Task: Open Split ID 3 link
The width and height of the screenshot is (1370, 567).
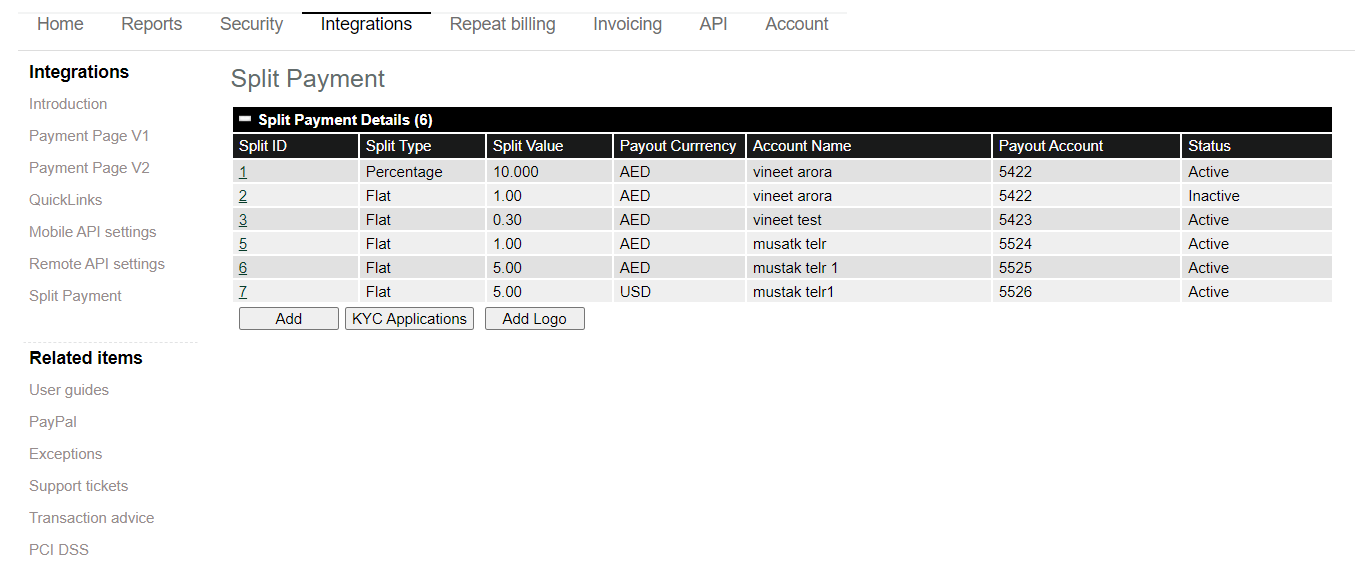Action: 243,220
